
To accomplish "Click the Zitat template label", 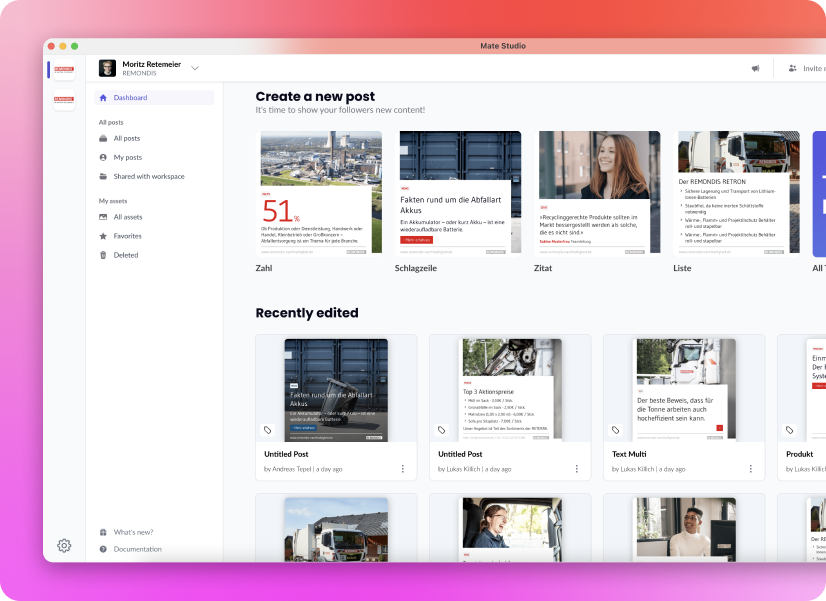I will (x=543, y=268).
